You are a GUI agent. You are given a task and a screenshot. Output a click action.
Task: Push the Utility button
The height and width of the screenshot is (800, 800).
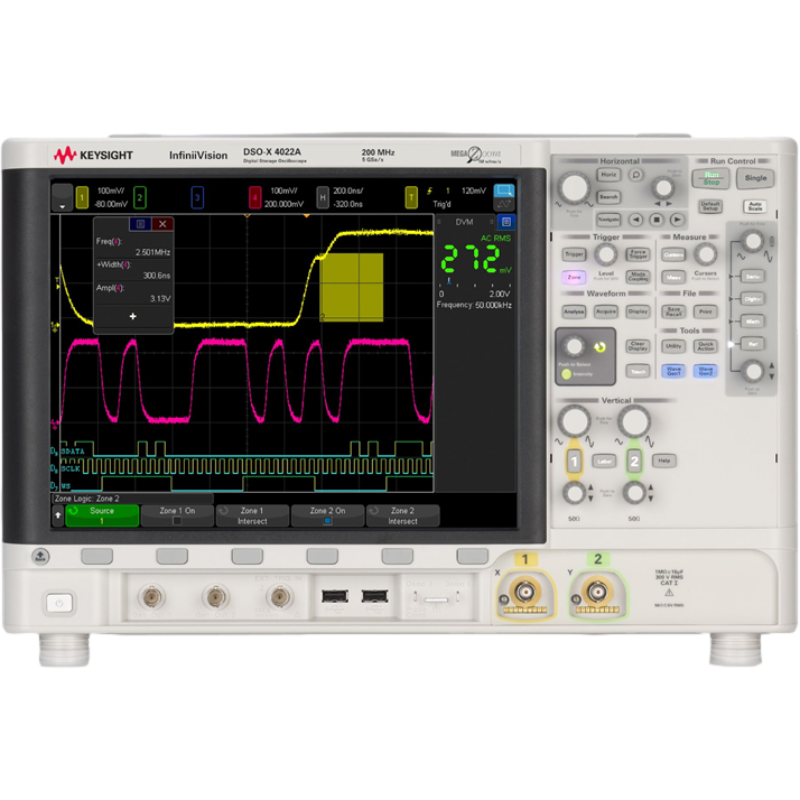(673, 346)
